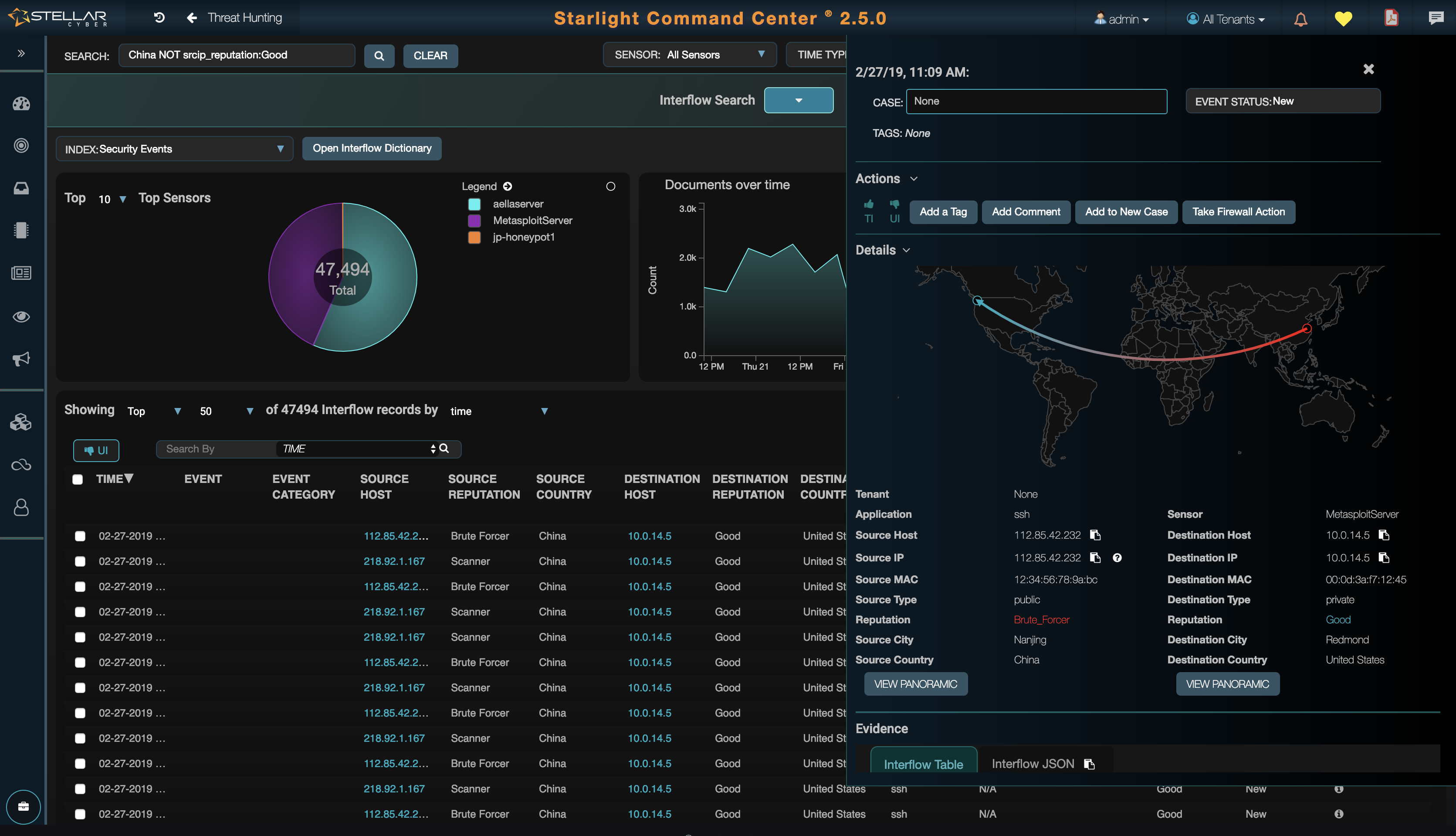The image size is (1456, 836).
Task: Copy the Source Host 112.85.42.232 value
Action: (1096, 535)
